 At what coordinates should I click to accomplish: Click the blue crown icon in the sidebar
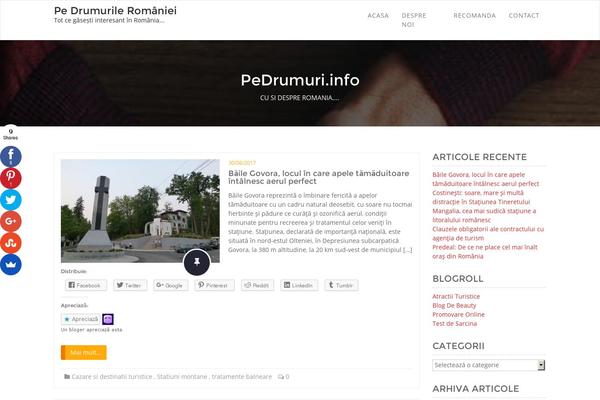click(11, 264)
